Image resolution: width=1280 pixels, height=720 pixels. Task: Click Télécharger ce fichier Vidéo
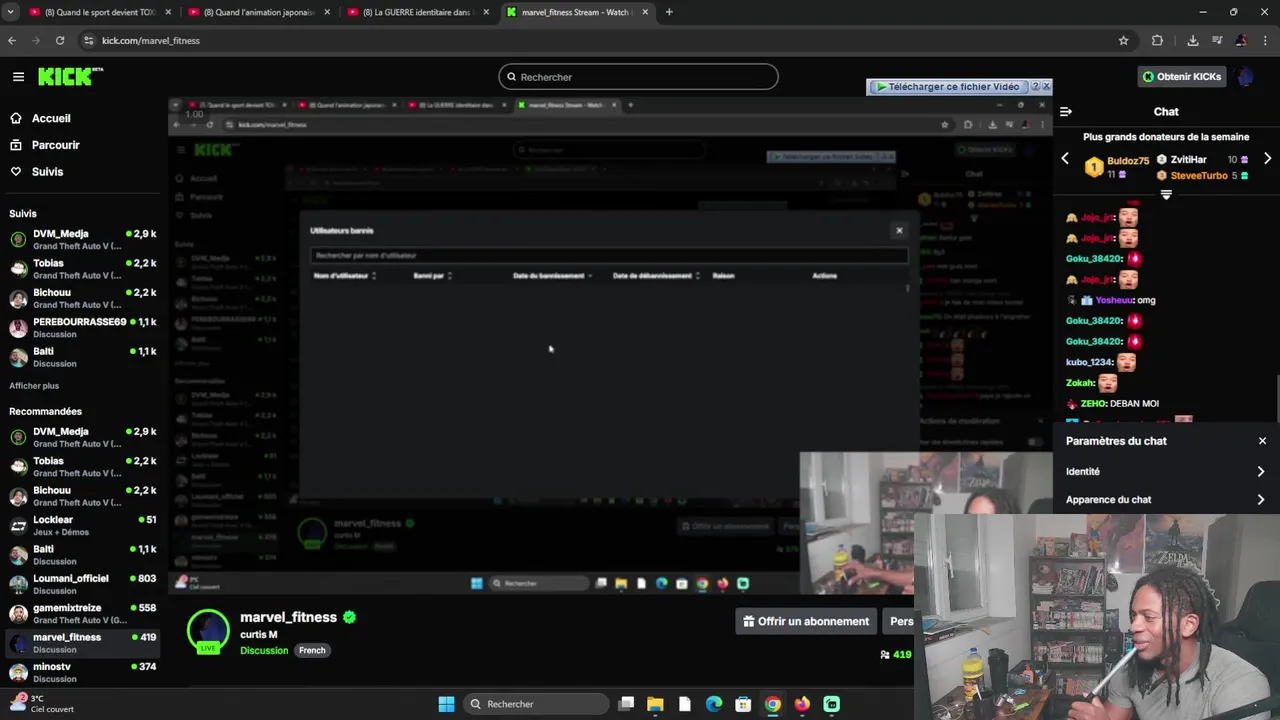pos(947,87)
